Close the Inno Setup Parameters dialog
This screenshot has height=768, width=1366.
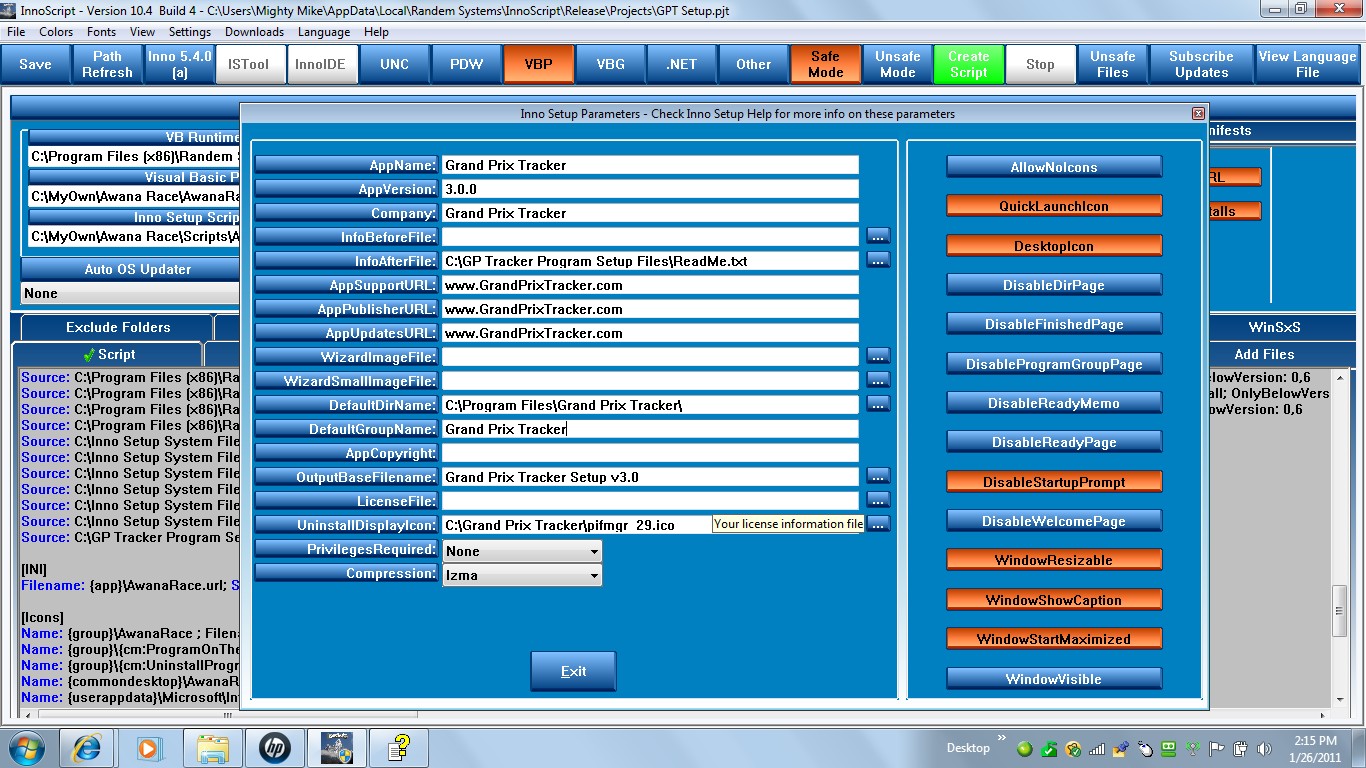1198,114
